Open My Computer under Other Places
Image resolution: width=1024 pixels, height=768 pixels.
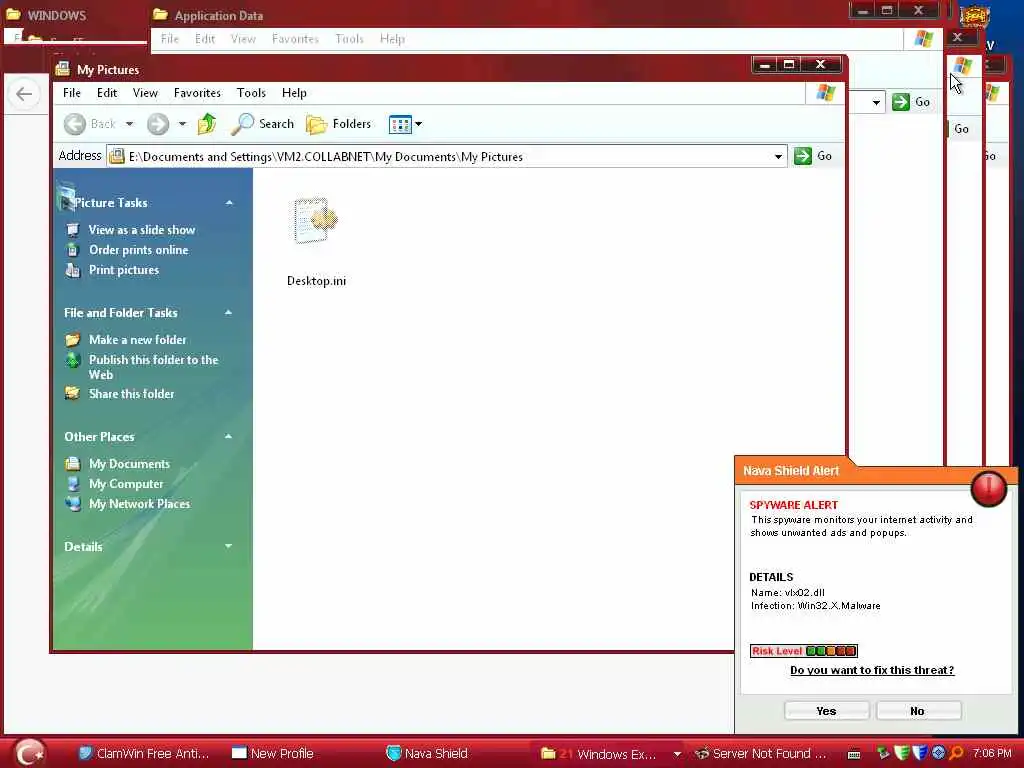pyautogui.click(x=126, y=484)
